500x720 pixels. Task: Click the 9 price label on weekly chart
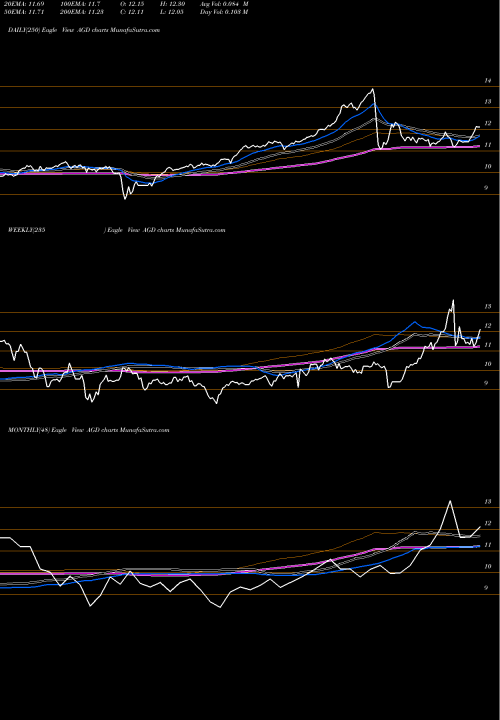point(486,383)
